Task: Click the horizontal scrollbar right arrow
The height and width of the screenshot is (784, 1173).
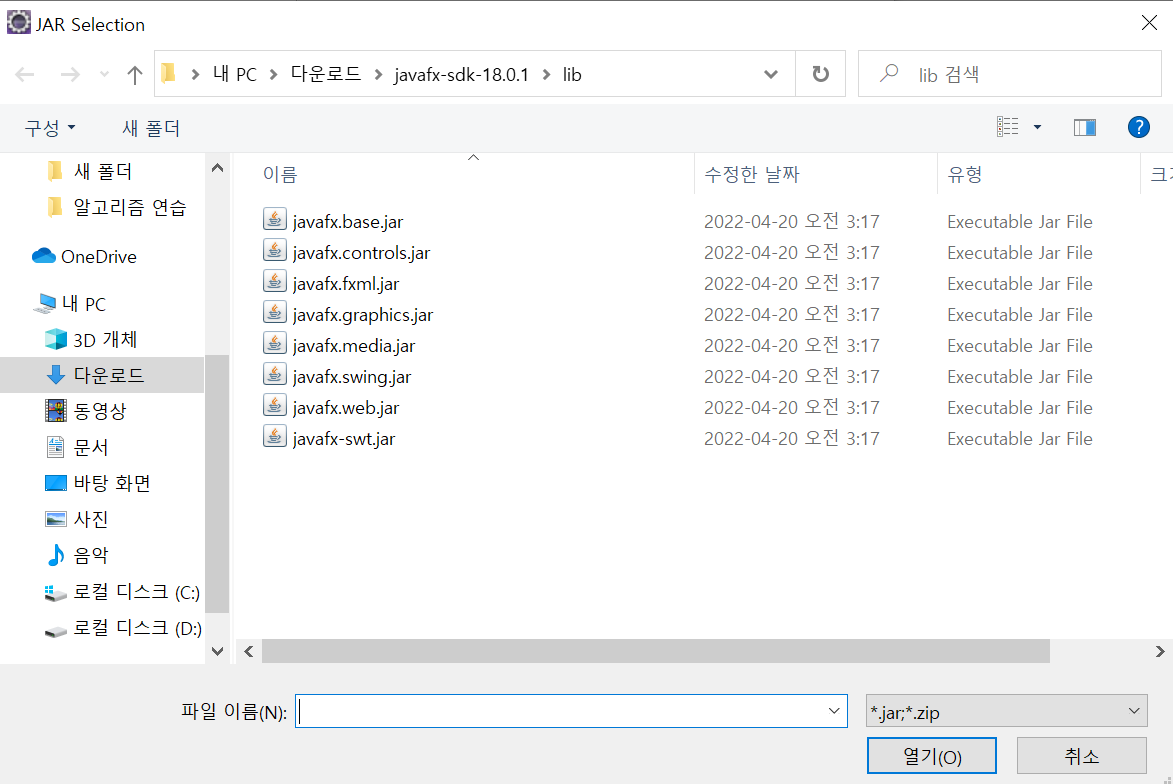Action: [x=1160, y=652]
